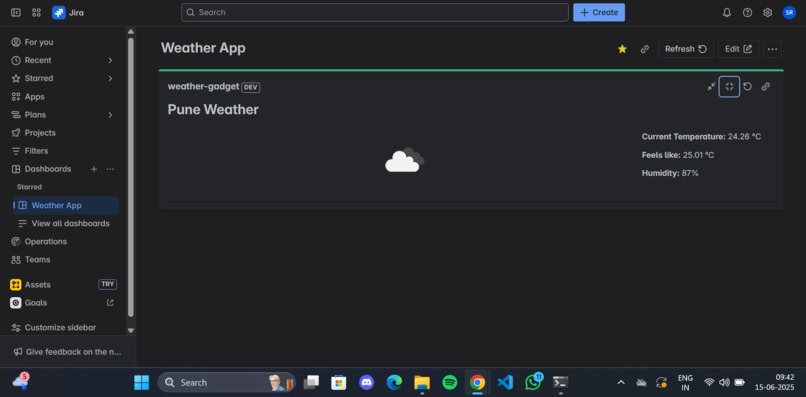Open Apps in the sidebar
This screenshot has width=806, height=397.
pyautogui.click(x=34, y=97)
